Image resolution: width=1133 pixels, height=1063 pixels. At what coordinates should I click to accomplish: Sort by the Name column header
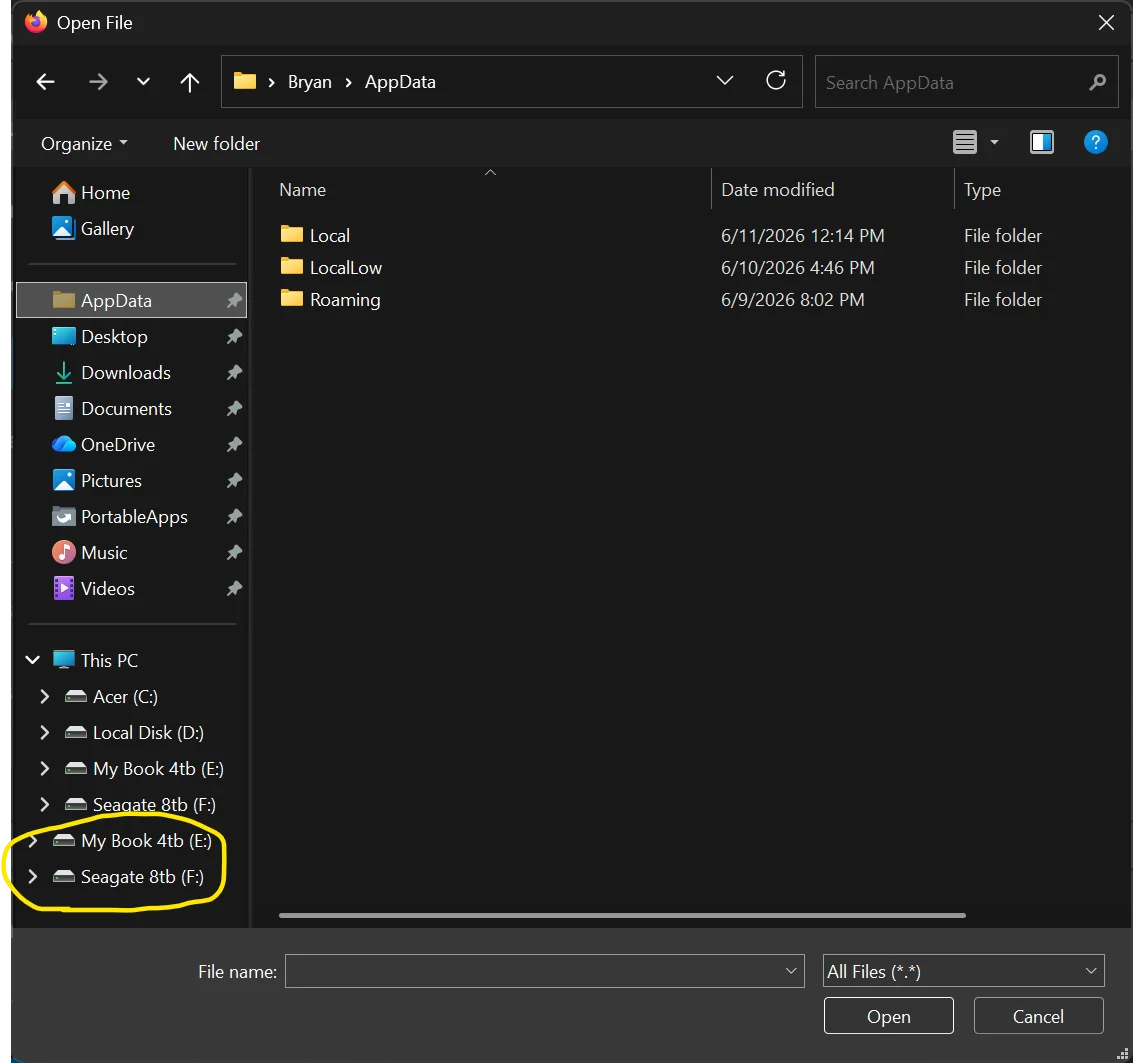(302, 190)
